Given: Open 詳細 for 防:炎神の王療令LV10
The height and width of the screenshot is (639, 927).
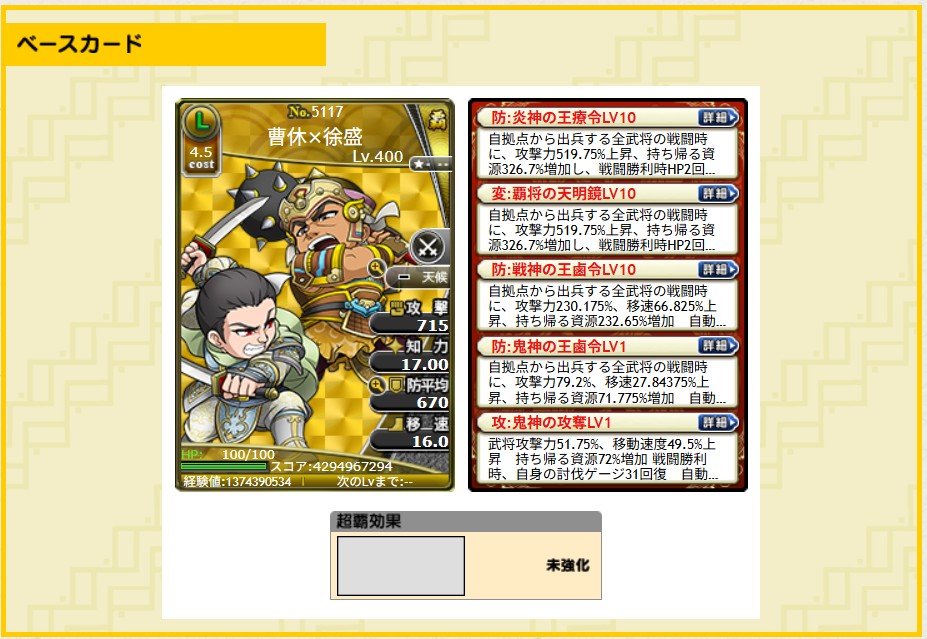Looking at the screenshot, I should (x=718, y=117).
